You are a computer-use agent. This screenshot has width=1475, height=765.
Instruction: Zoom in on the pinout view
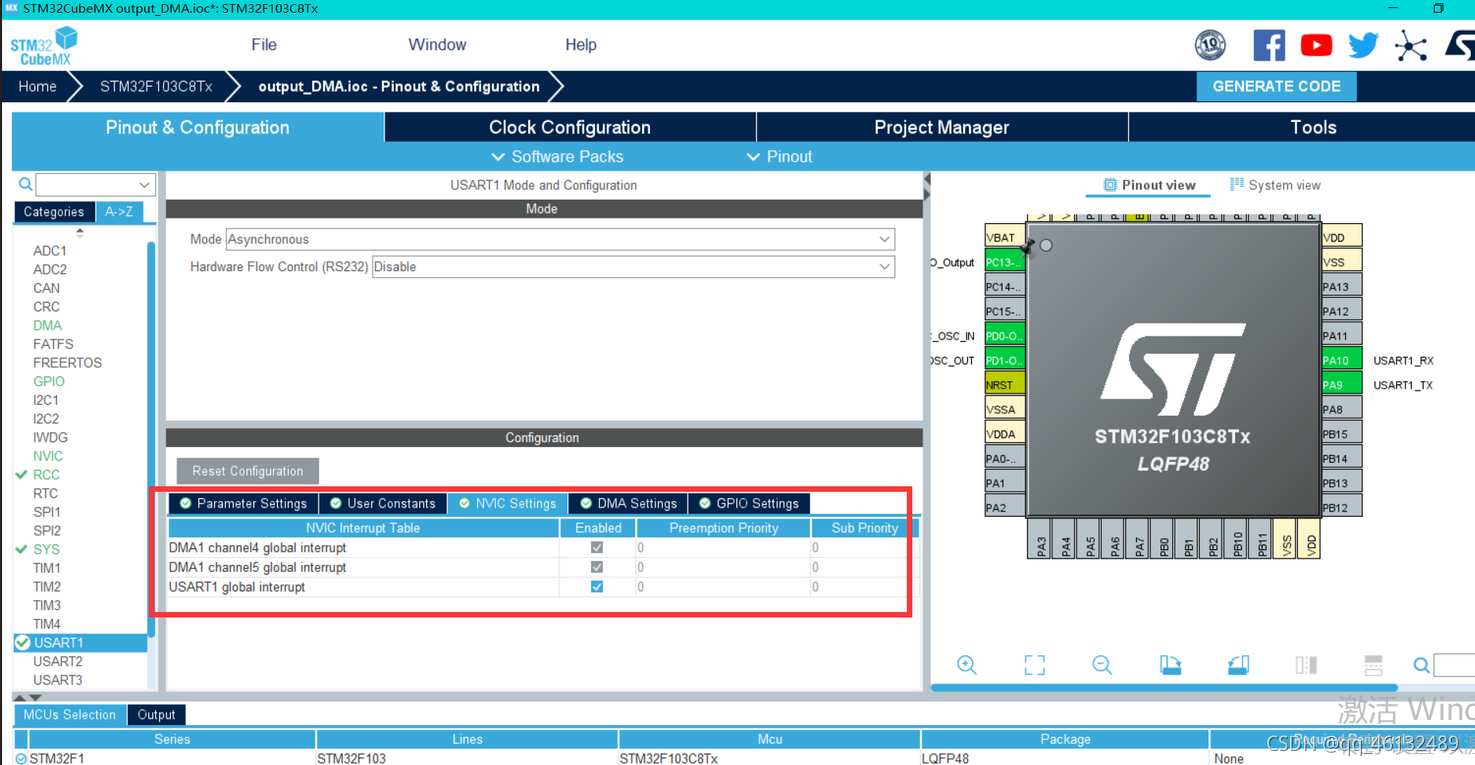click(966, 665)
